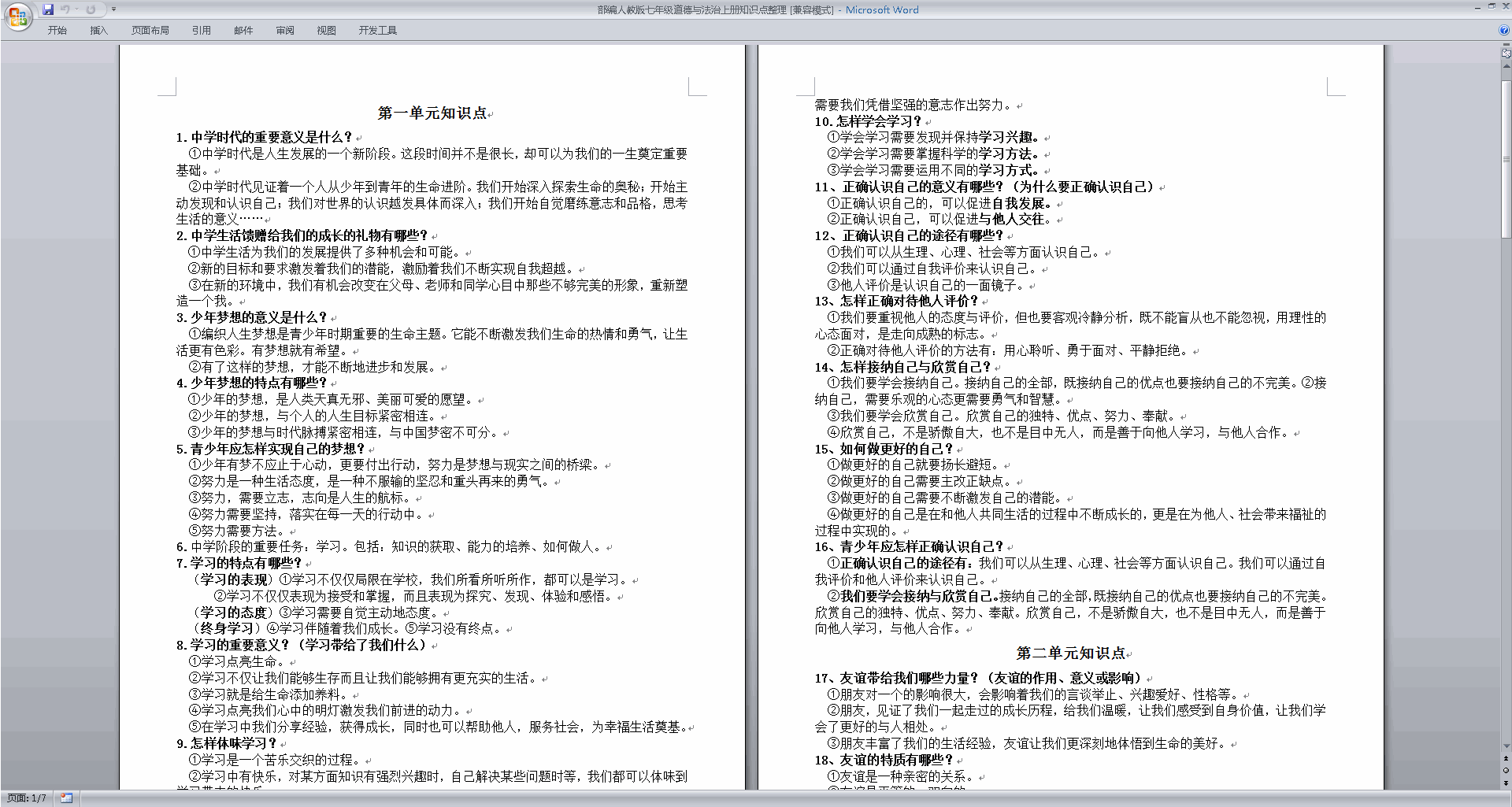The height and width of the screenshot is (807, 1512).
Task: Click heading 17、友谊带给我们哪些力量？
Action: tap(978, 678)
